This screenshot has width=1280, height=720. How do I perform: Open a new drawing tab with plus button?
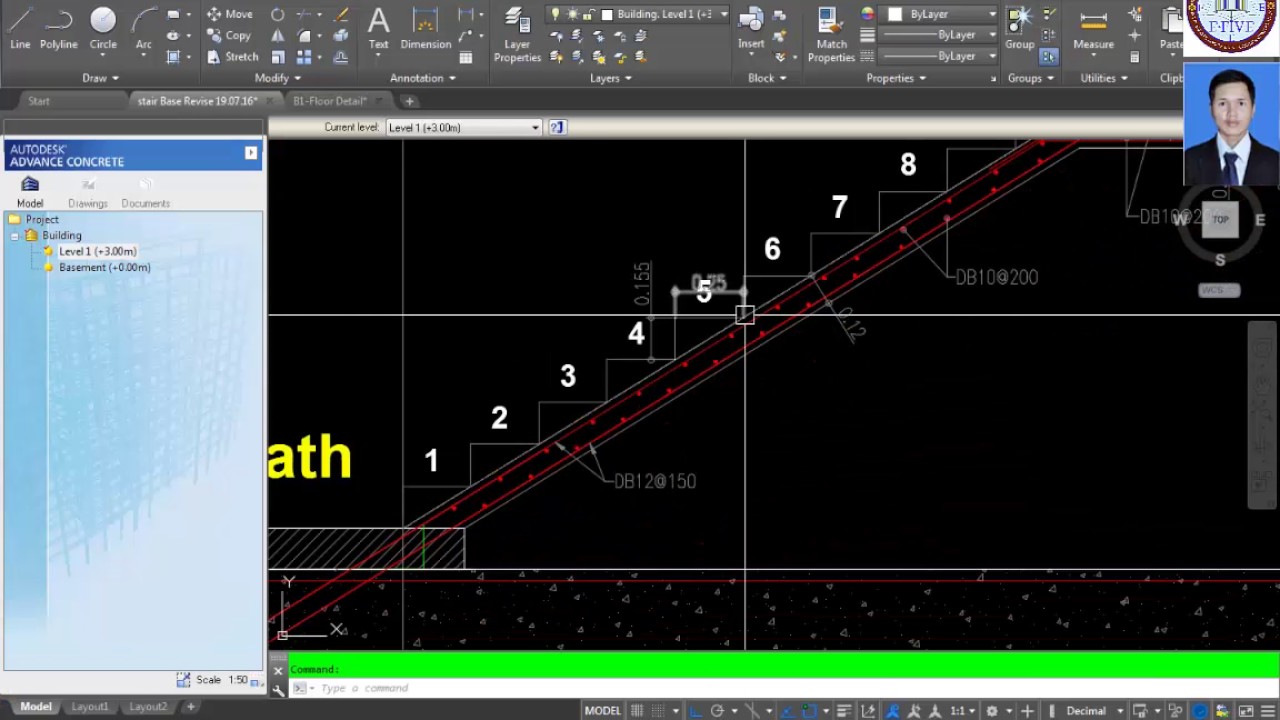point(409,101)
